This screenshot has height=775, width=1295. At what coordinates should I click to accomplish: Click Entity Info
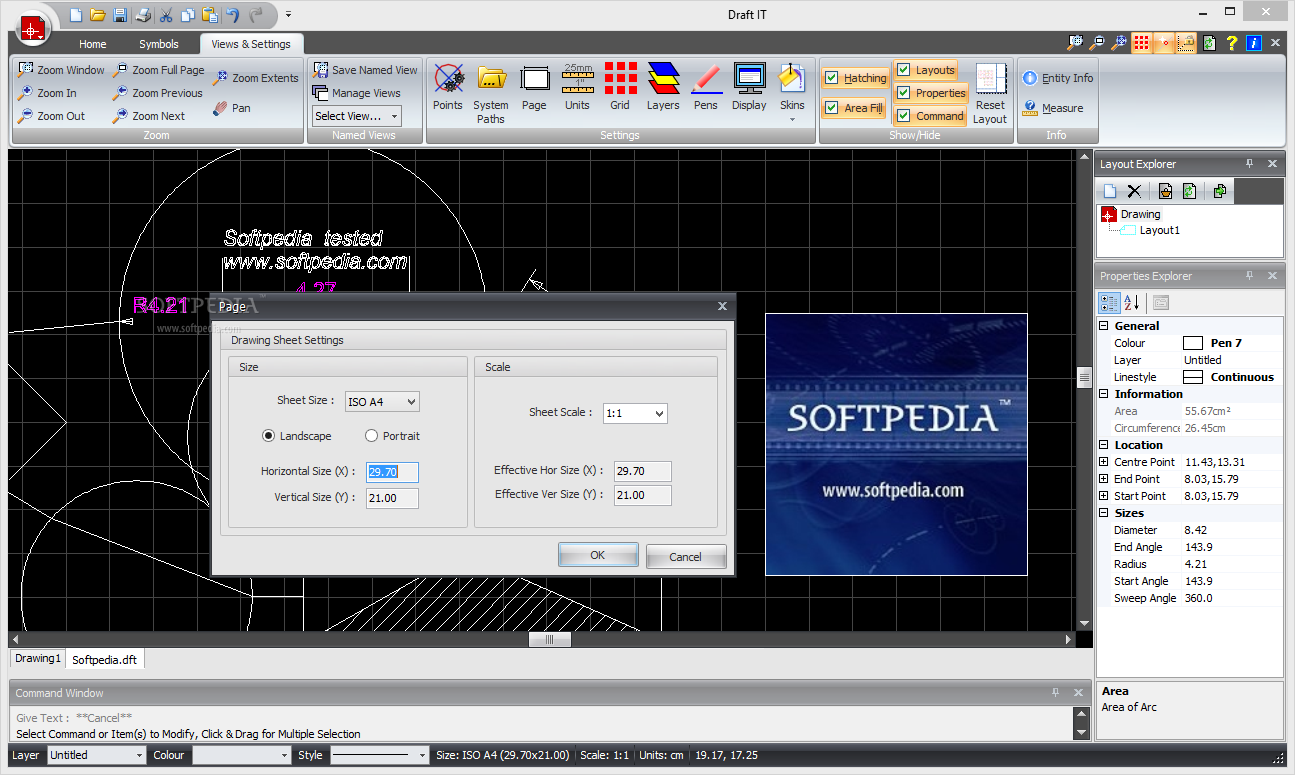coord(1058,78)
